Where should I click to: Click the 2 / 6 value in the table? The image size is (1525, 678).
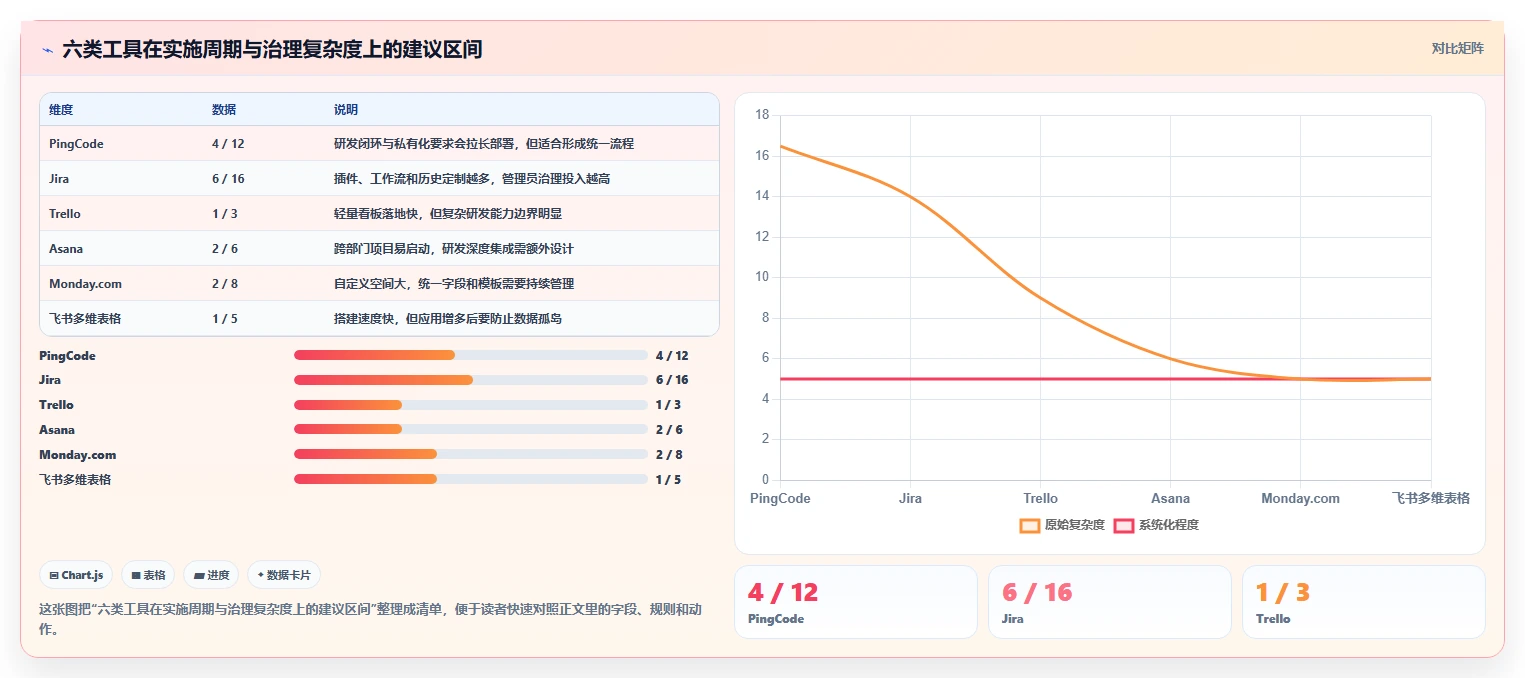225,249
